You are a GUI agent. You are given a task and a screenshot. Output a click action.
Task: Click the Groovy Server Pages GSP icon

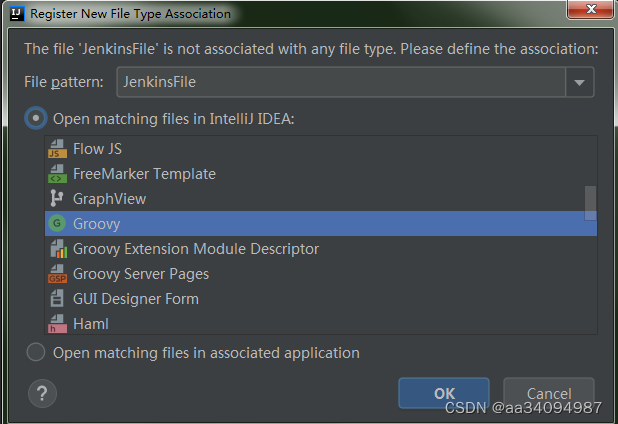coord(57,274)
